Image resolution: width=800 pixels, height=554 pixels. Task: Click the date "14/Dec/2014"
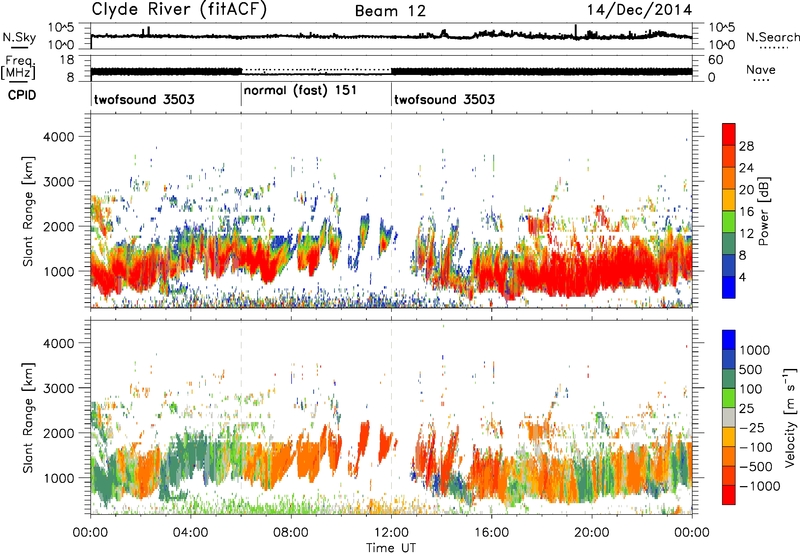(x=639, y=10)
